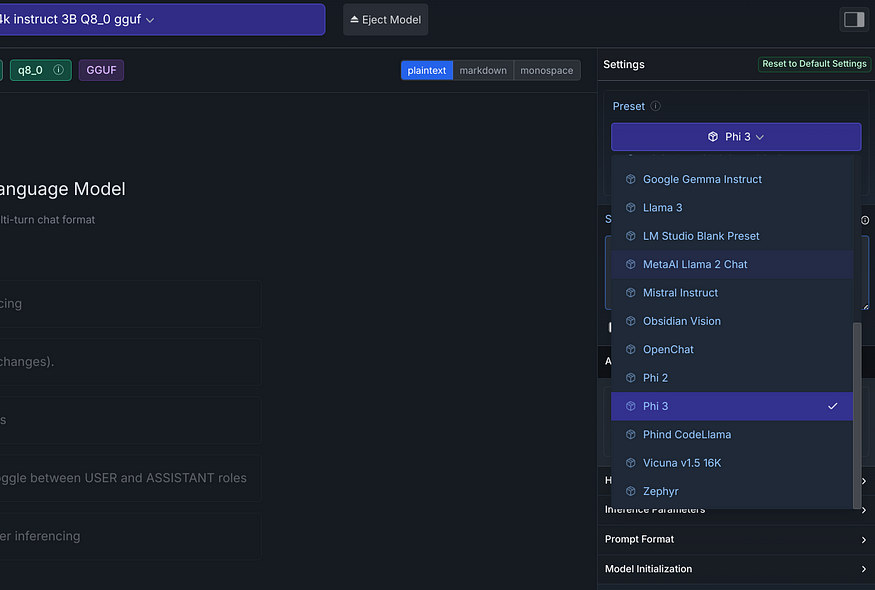Click the cube icon in the preset dropdown button

point(713,137)
